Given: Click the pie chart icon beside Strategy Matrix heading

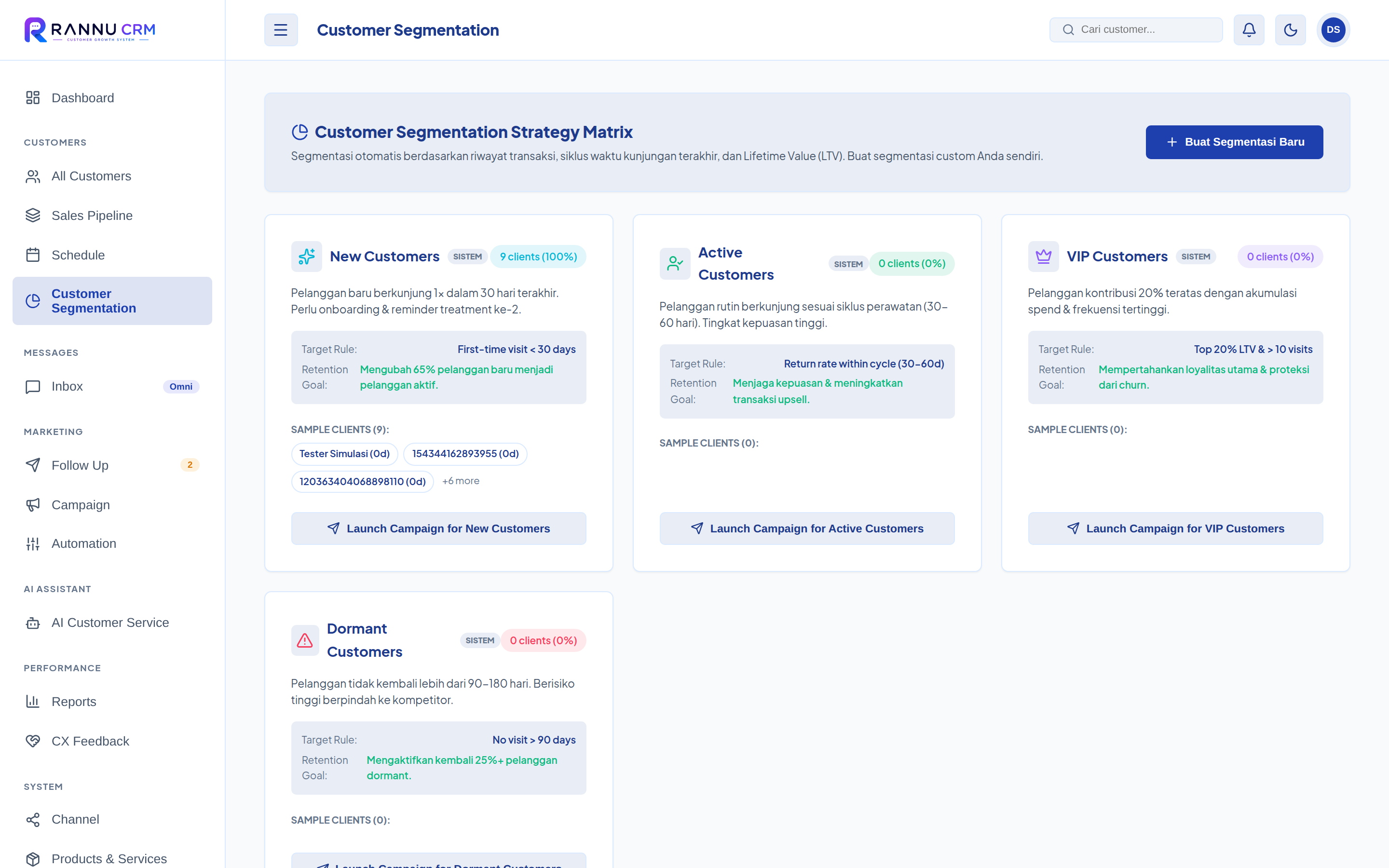Looking at the screenshot, I should coord(300,132).
